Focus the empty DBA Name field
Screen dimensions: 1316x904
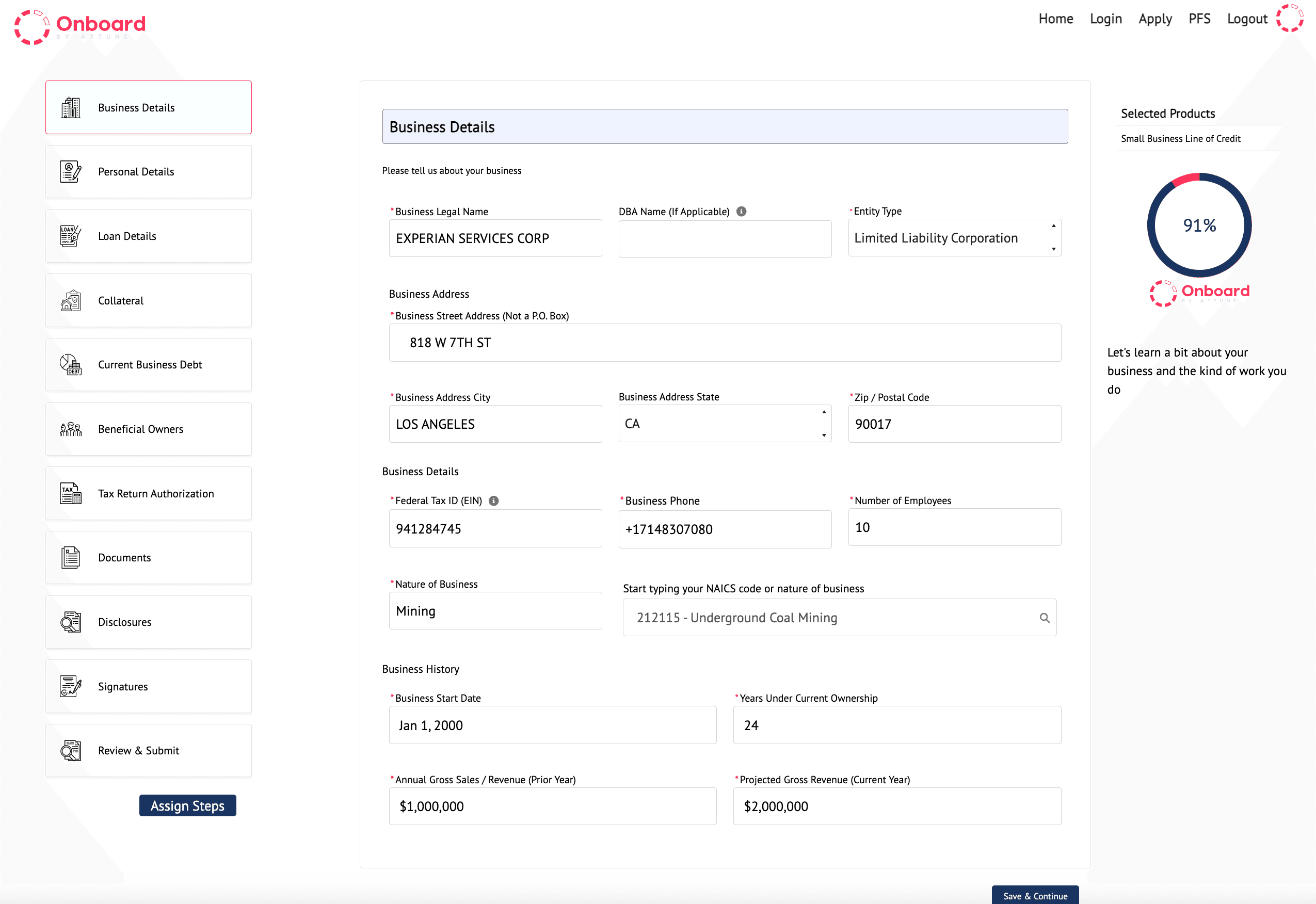click(725, 239)
